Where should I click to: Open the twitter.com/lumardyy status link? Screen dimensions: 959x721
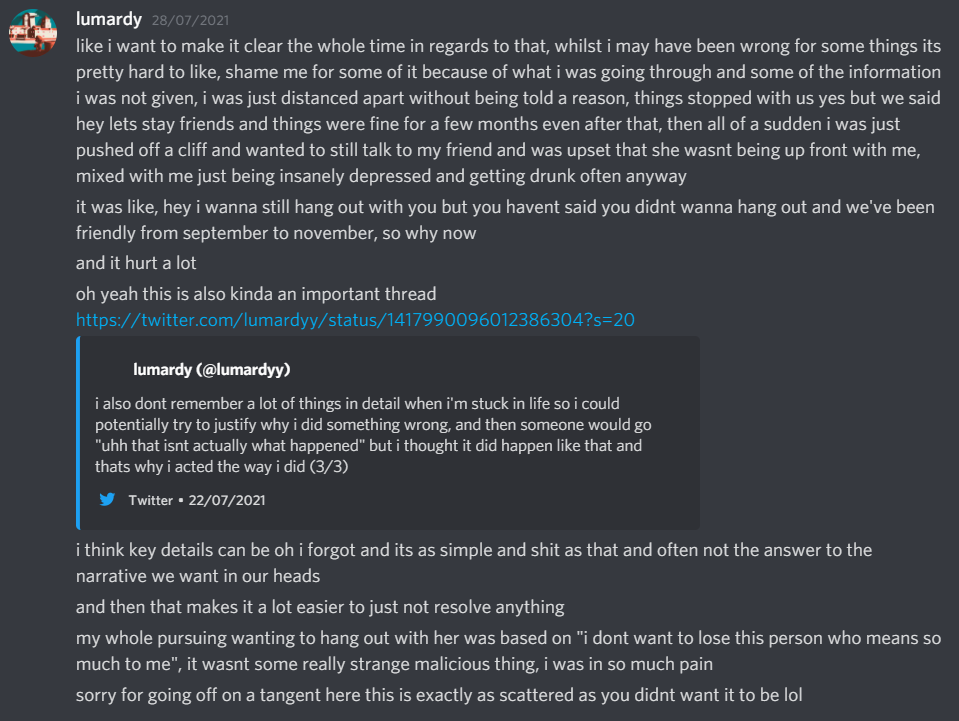point(355,320)
